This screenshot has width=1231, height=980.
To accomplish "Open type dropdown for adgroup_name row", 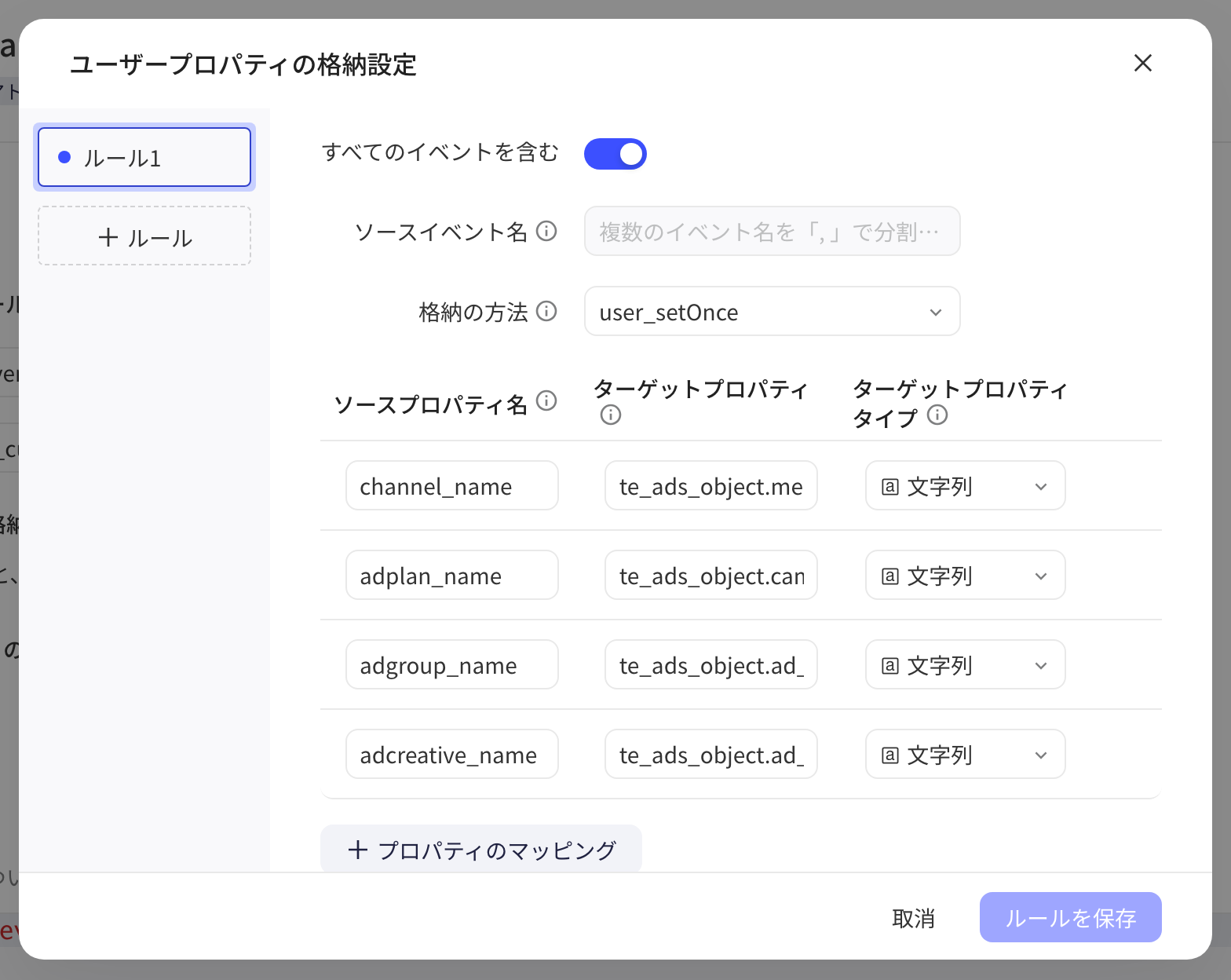I will 966,664.
